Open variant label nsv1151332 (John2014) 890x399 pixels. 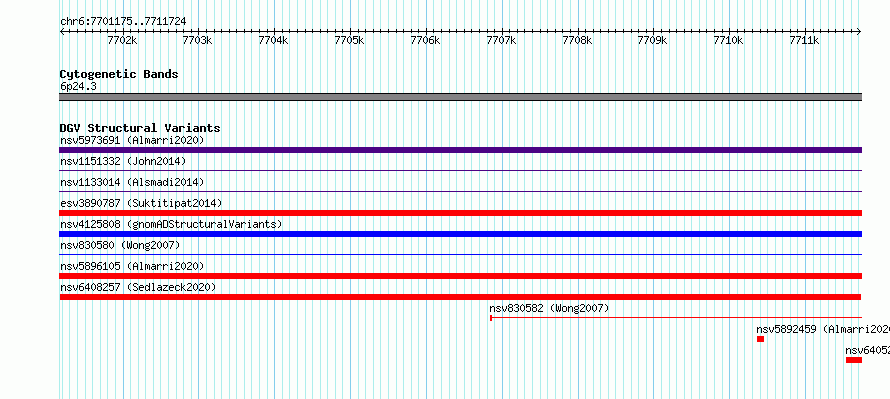click(x=123, y=161)
